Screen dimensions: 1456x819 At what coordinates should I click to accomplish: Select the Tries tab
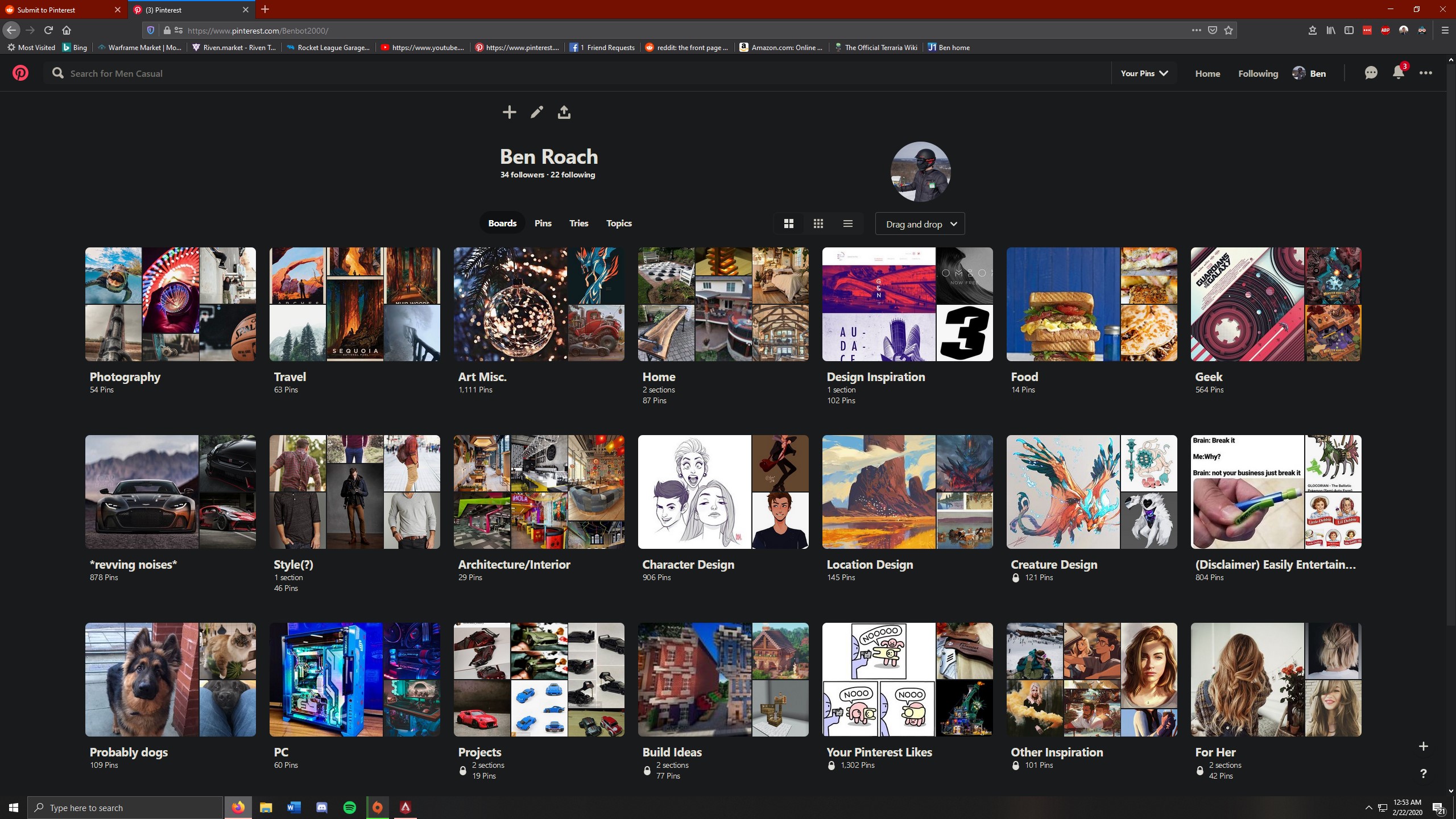pyautogui.click(x=578, y=223)
